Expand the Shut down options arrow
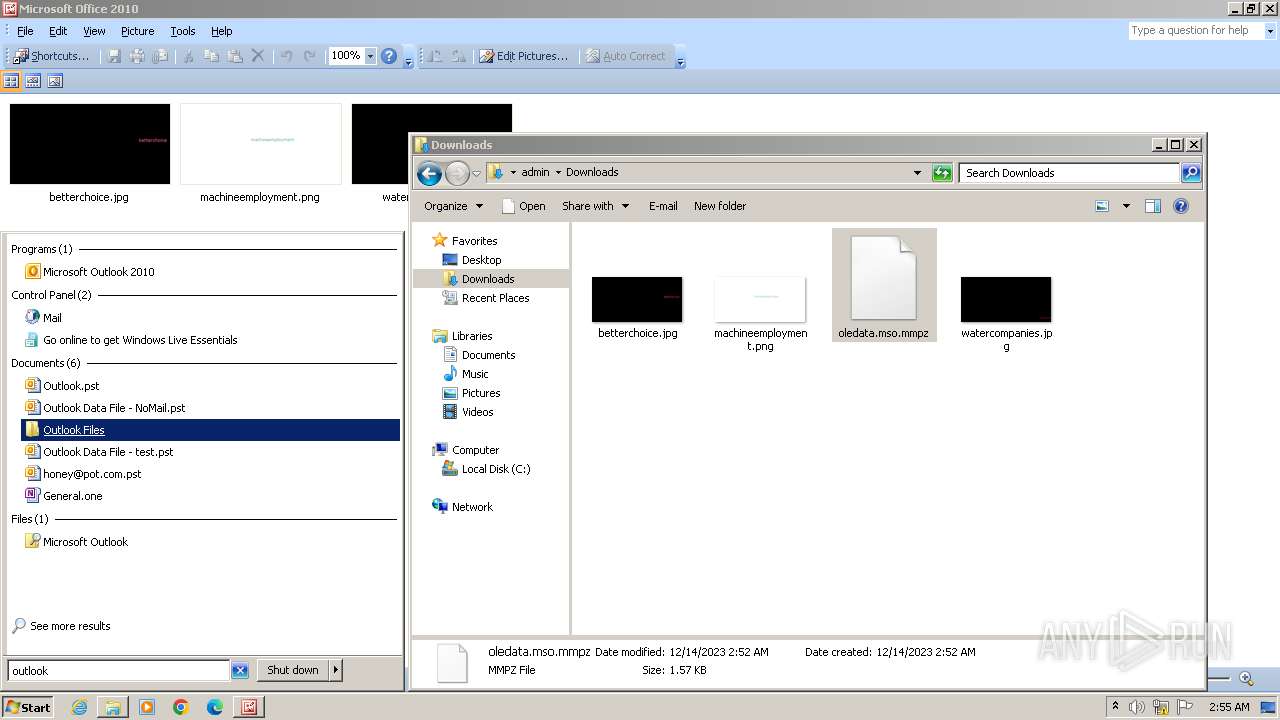 click(x=336, y=670)
